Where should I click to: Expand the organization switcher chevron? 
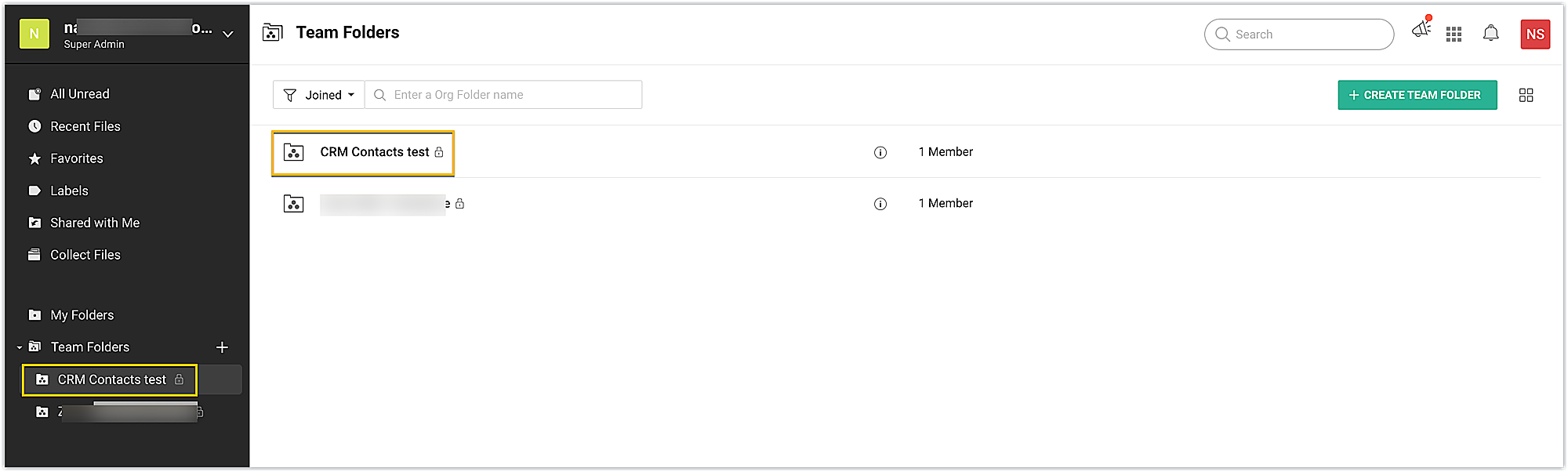(228, 34)
